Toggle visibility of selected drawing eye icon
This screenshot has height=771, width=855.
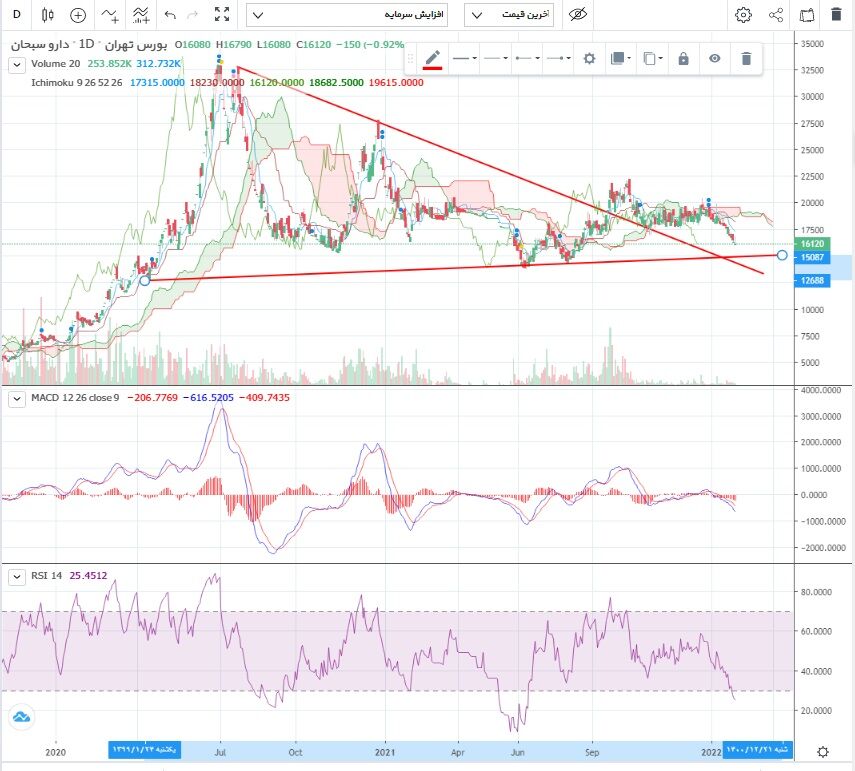coord(715,58)
